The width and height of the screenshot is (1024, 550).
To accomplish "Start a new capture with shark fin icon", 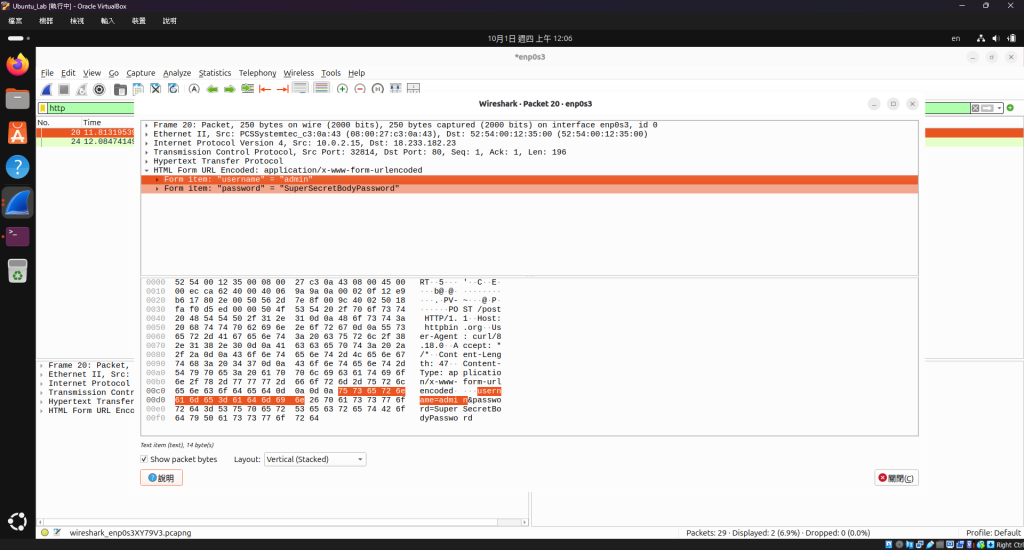I will pos(46,89).
